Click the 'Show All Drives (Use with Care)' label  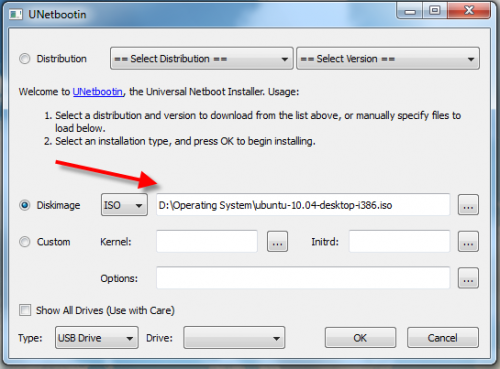[x=105, y=310]
